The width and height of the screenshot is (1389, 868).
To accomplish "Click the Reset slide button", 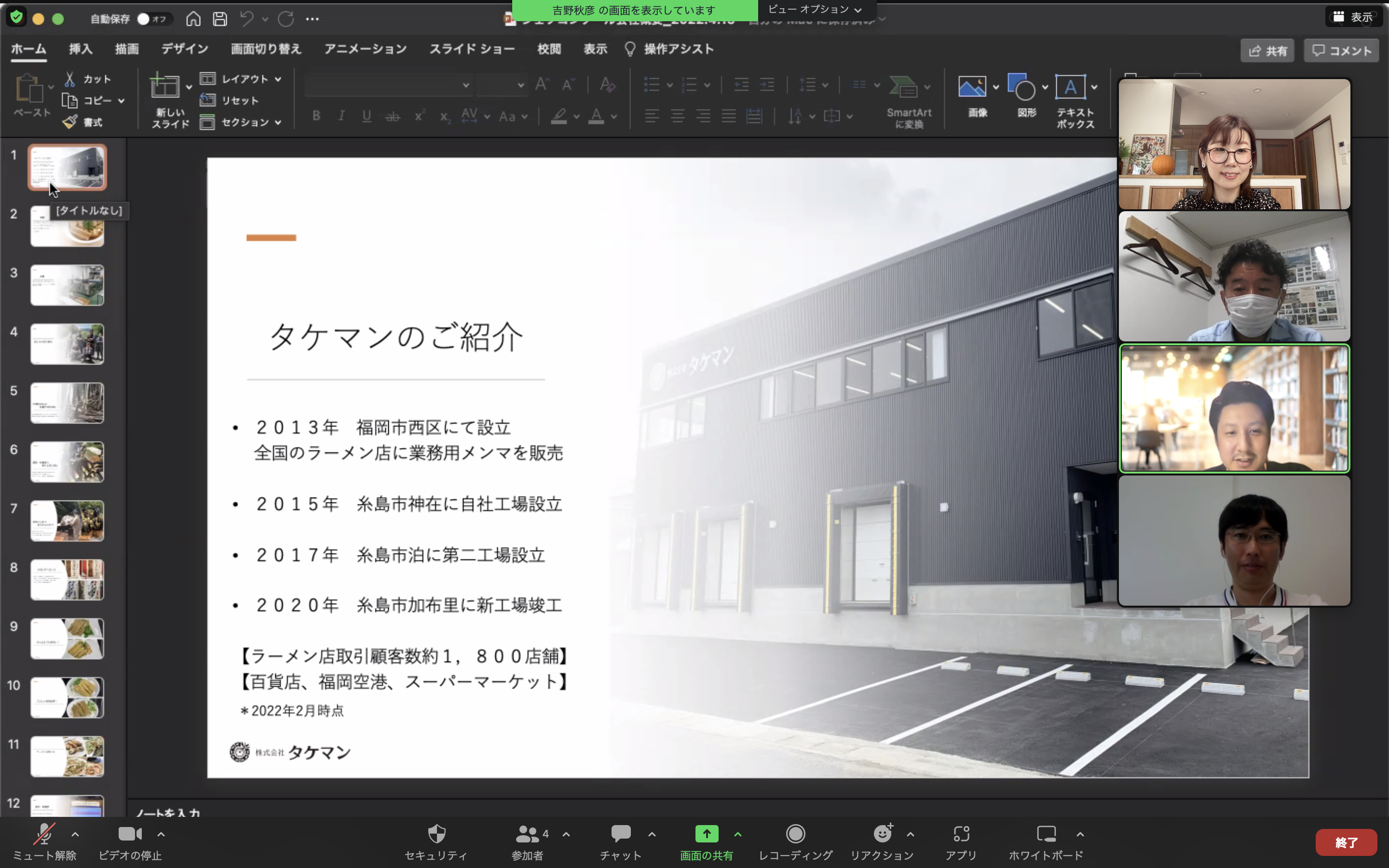I will 230,100.
